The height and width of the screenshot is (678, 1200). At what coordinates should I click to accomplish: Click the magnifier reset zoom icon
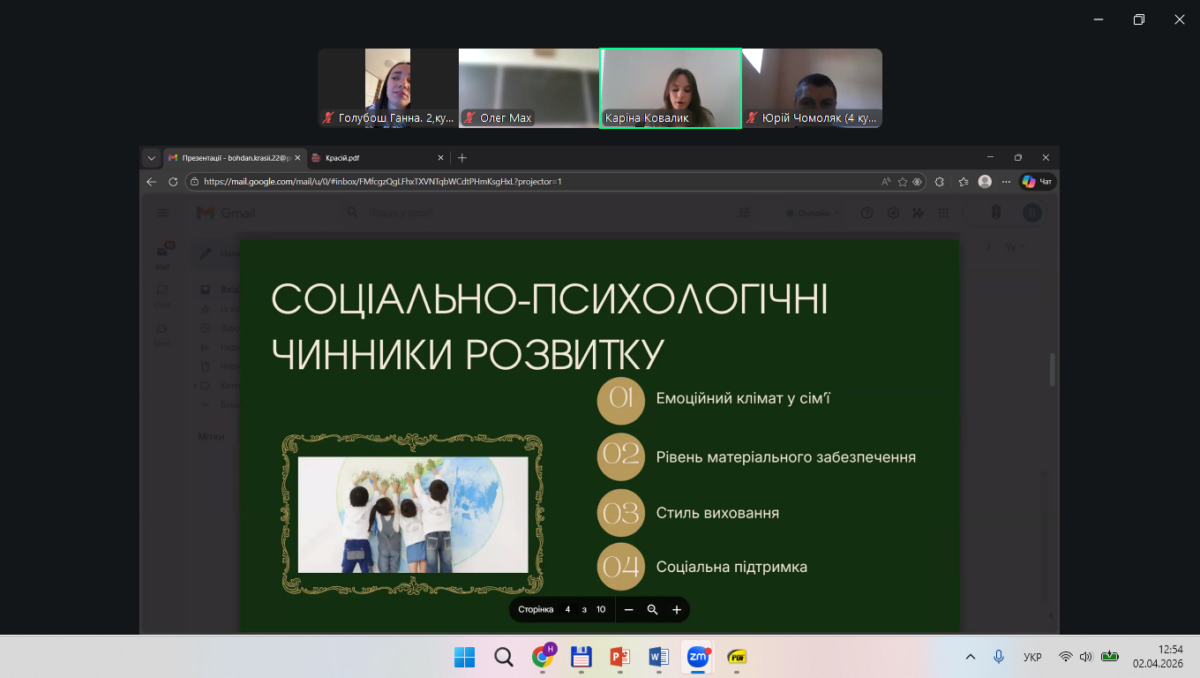(x=653, y=609)
